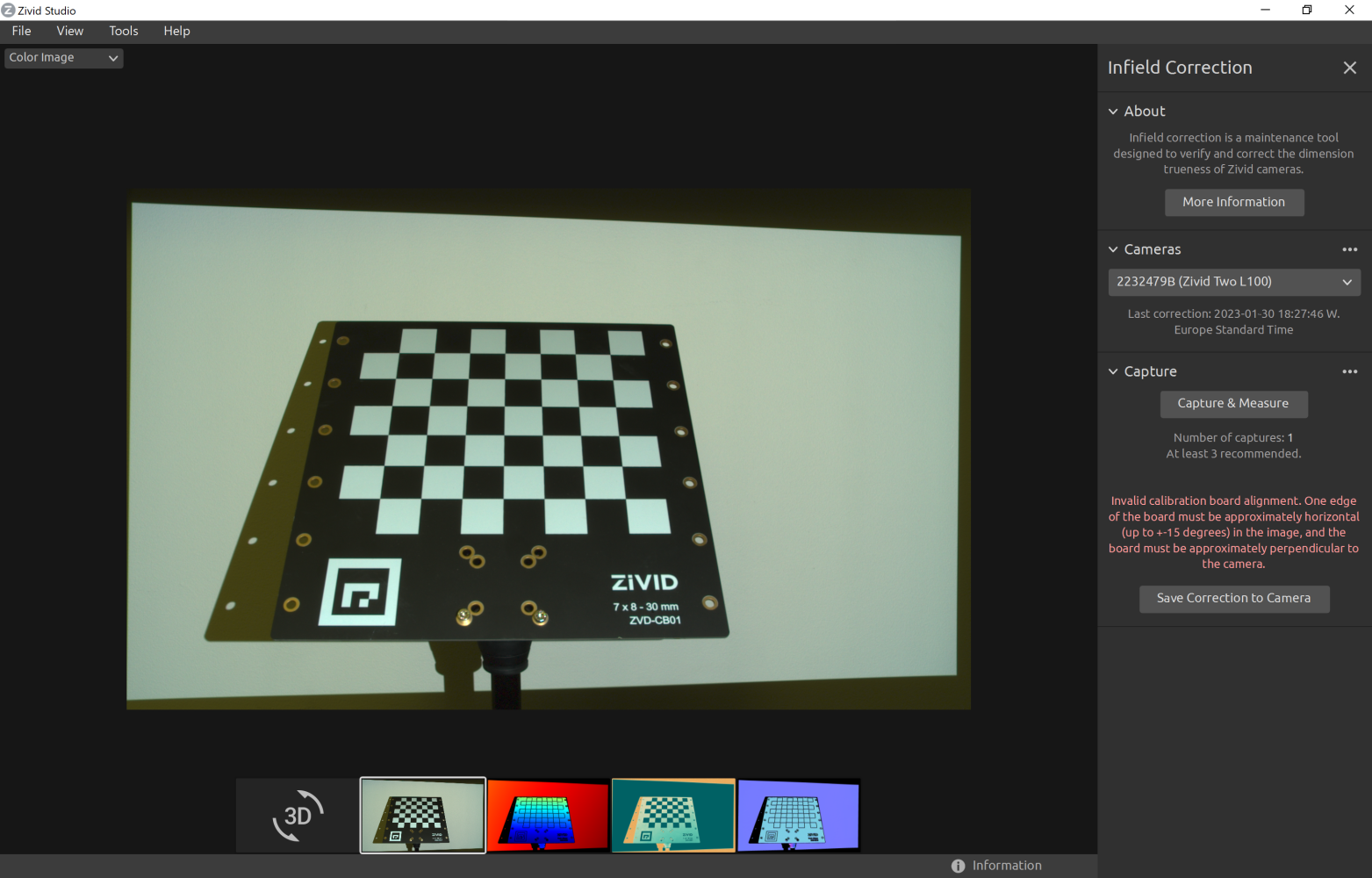Screen dimensions: 1372x878
Task: Click the Information status icon
Action: (958, 866)
